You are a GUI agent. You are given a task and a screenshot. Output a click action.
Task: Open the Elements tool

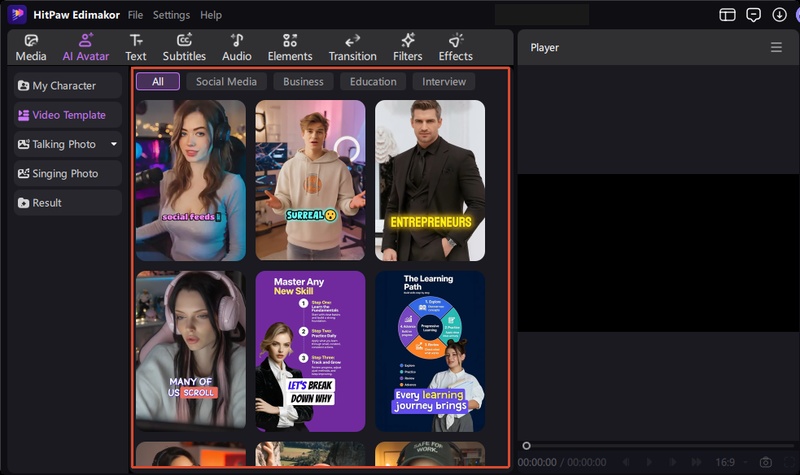(290, 47)
